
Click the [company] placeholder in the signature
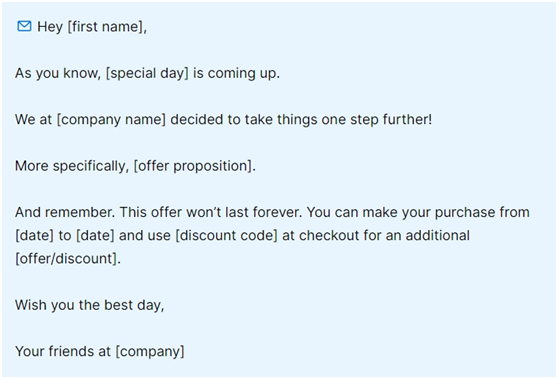(x=150, y=352)
